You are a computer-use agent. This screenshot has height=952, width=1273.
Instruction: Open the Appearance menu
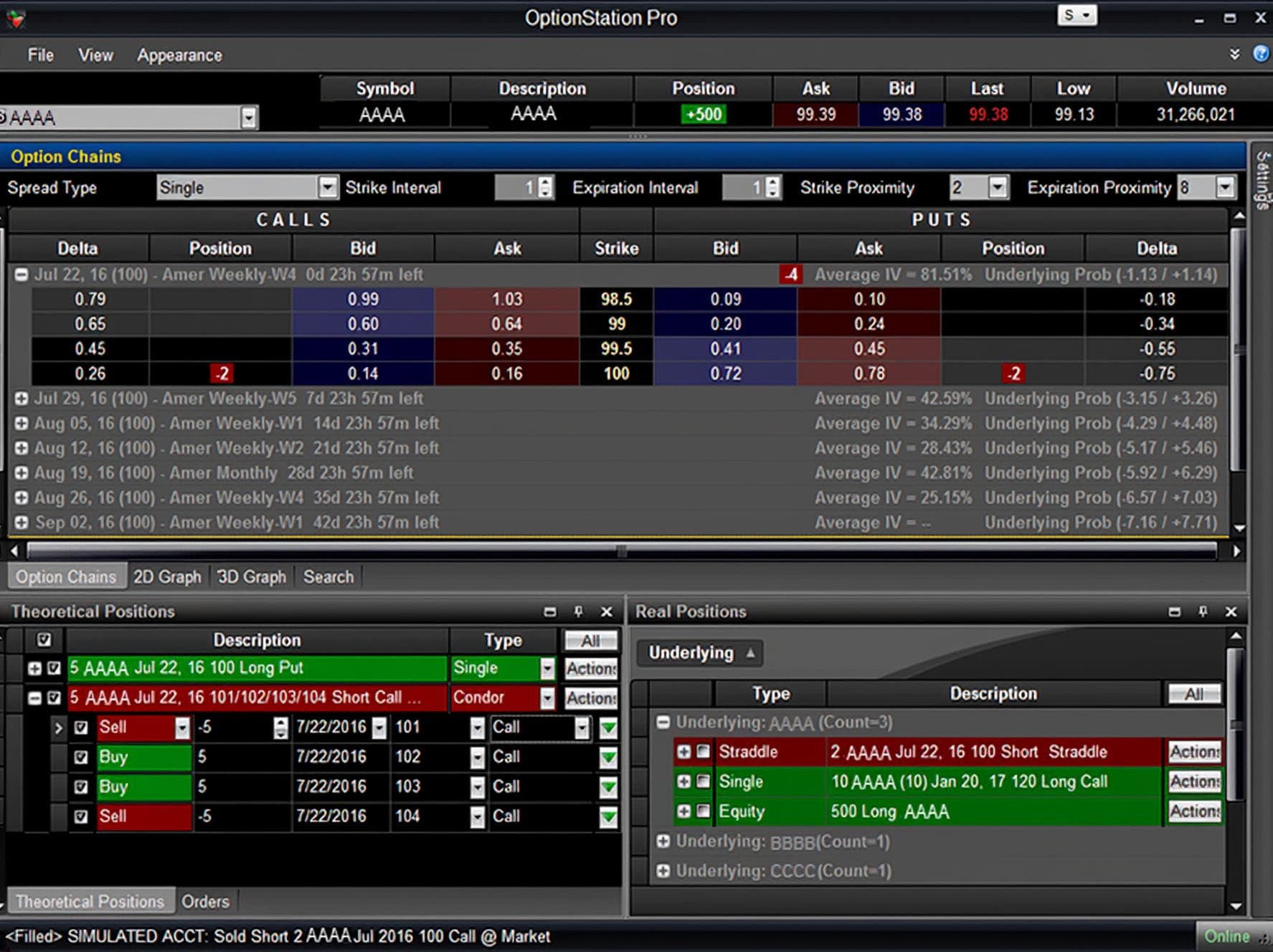tap(179, 55)
